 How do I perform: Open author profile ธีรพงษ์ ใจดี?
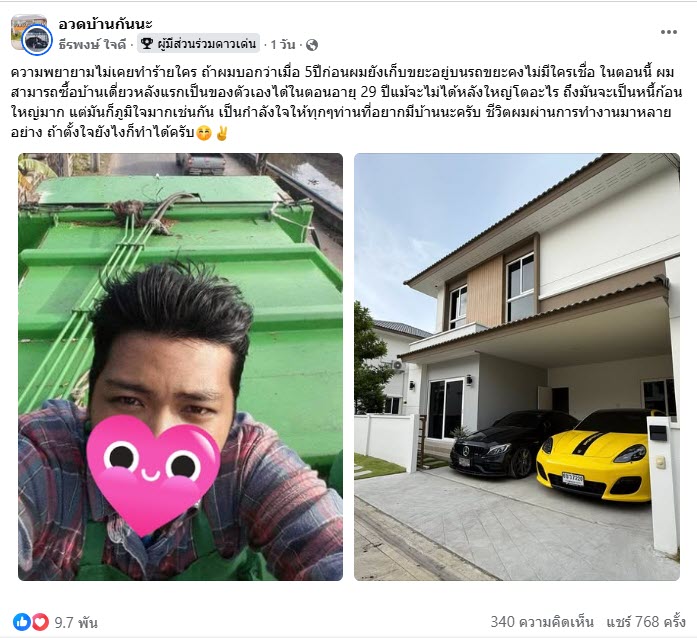point(92,44)
